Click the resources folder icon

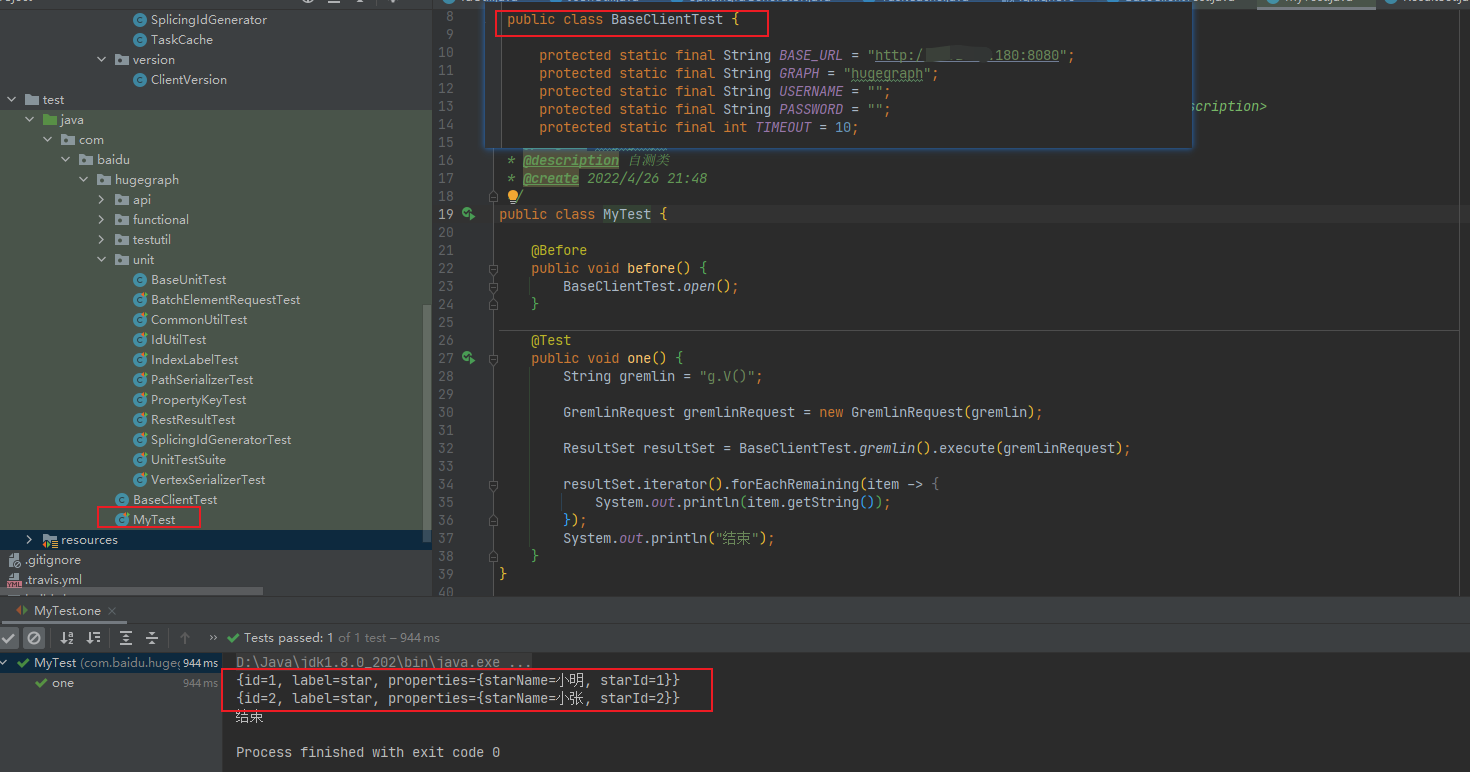(x=50, y=539)
